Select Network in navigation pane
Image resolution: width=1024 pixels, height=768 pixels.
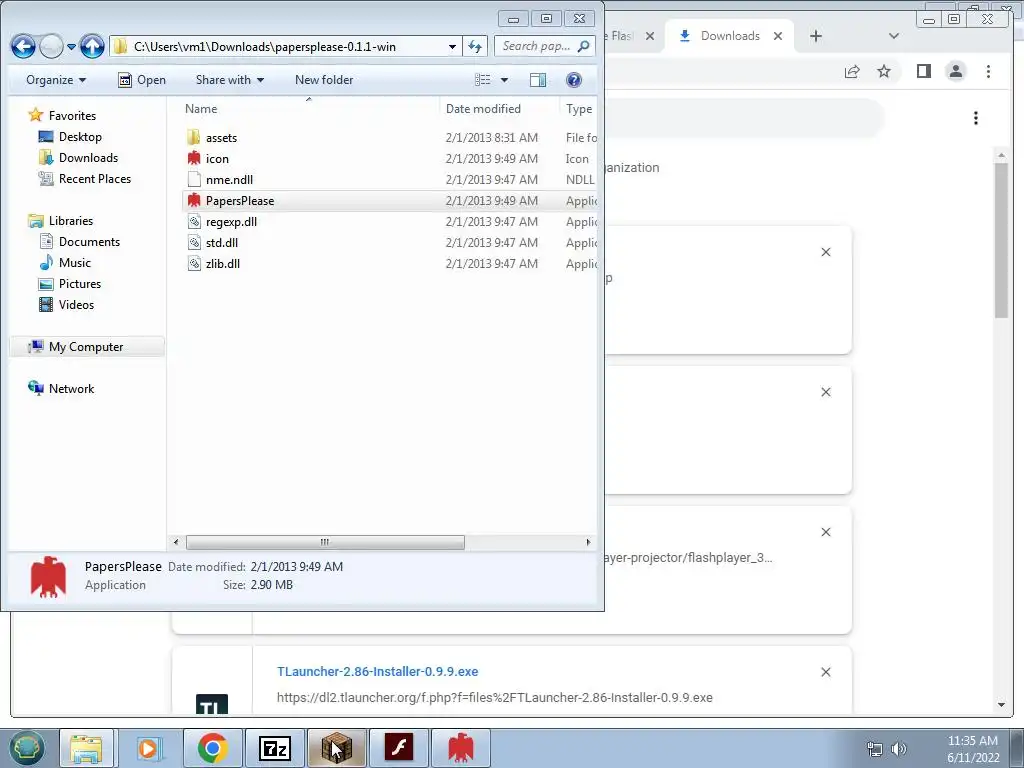coord(61,389)
